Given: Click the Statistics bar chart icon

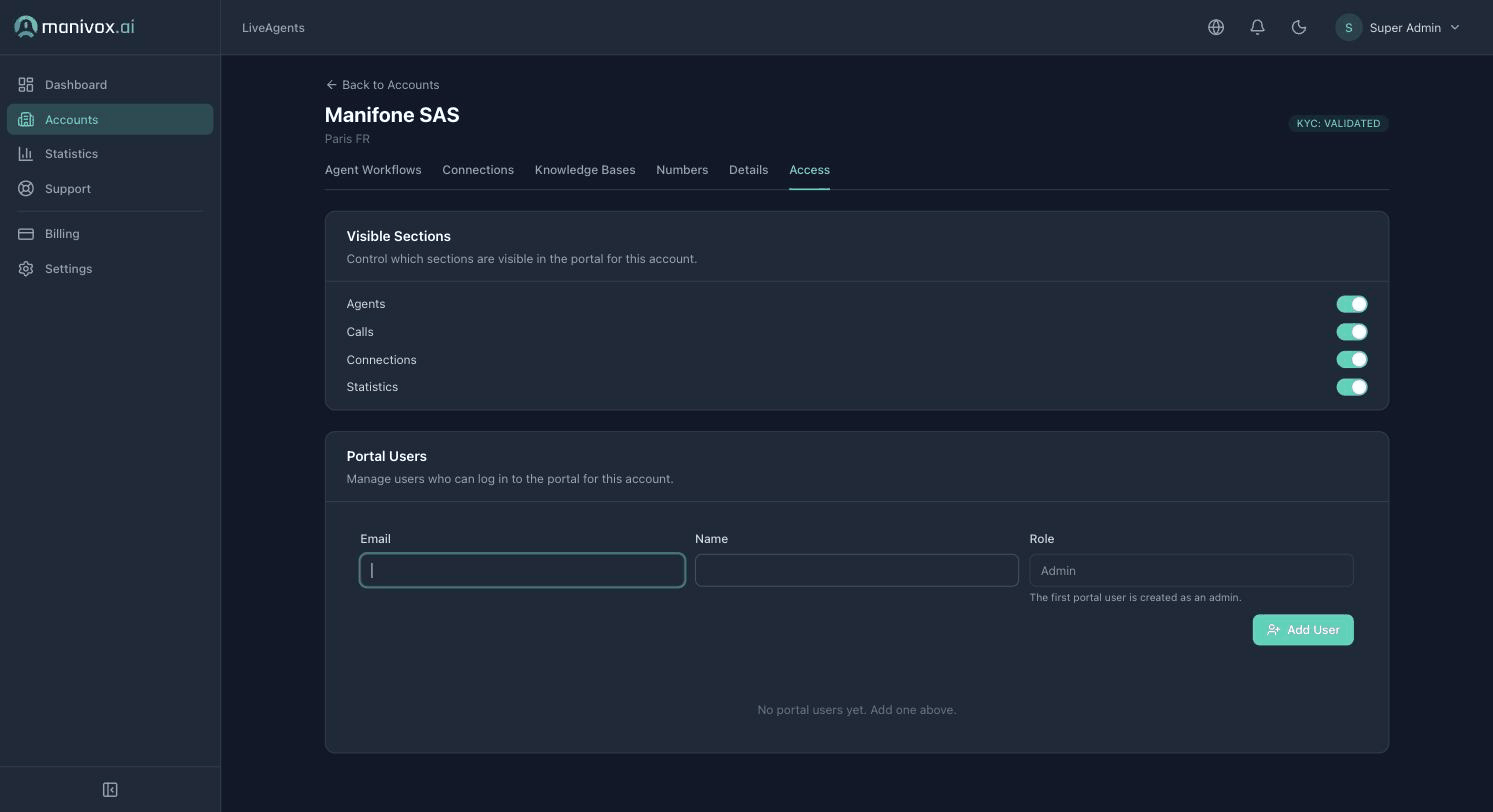Looking at the screenshot, I should (x=26, y=154).
